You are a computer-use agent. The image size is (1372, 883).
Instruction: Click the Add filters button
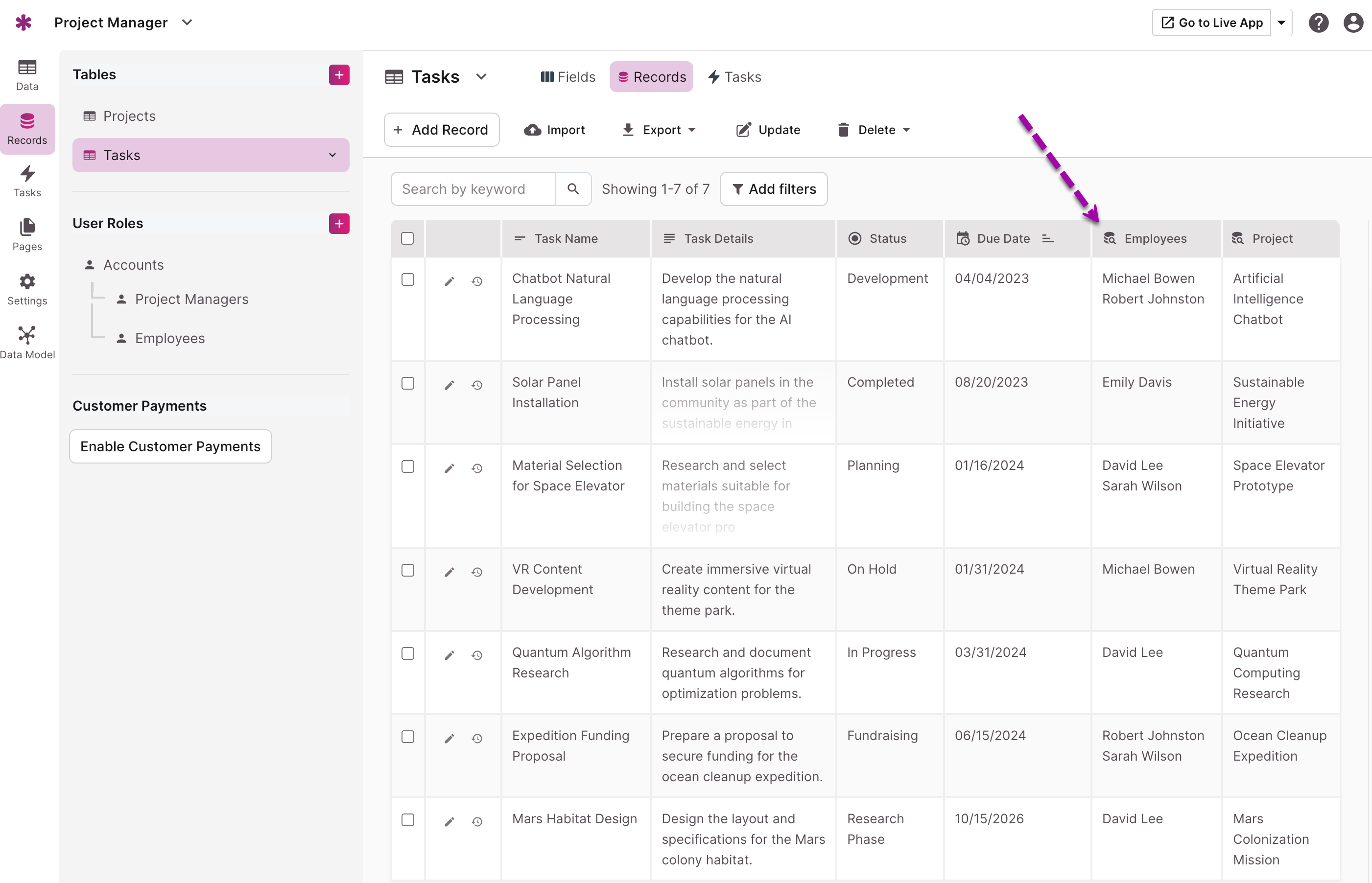(x=773, y=189)
